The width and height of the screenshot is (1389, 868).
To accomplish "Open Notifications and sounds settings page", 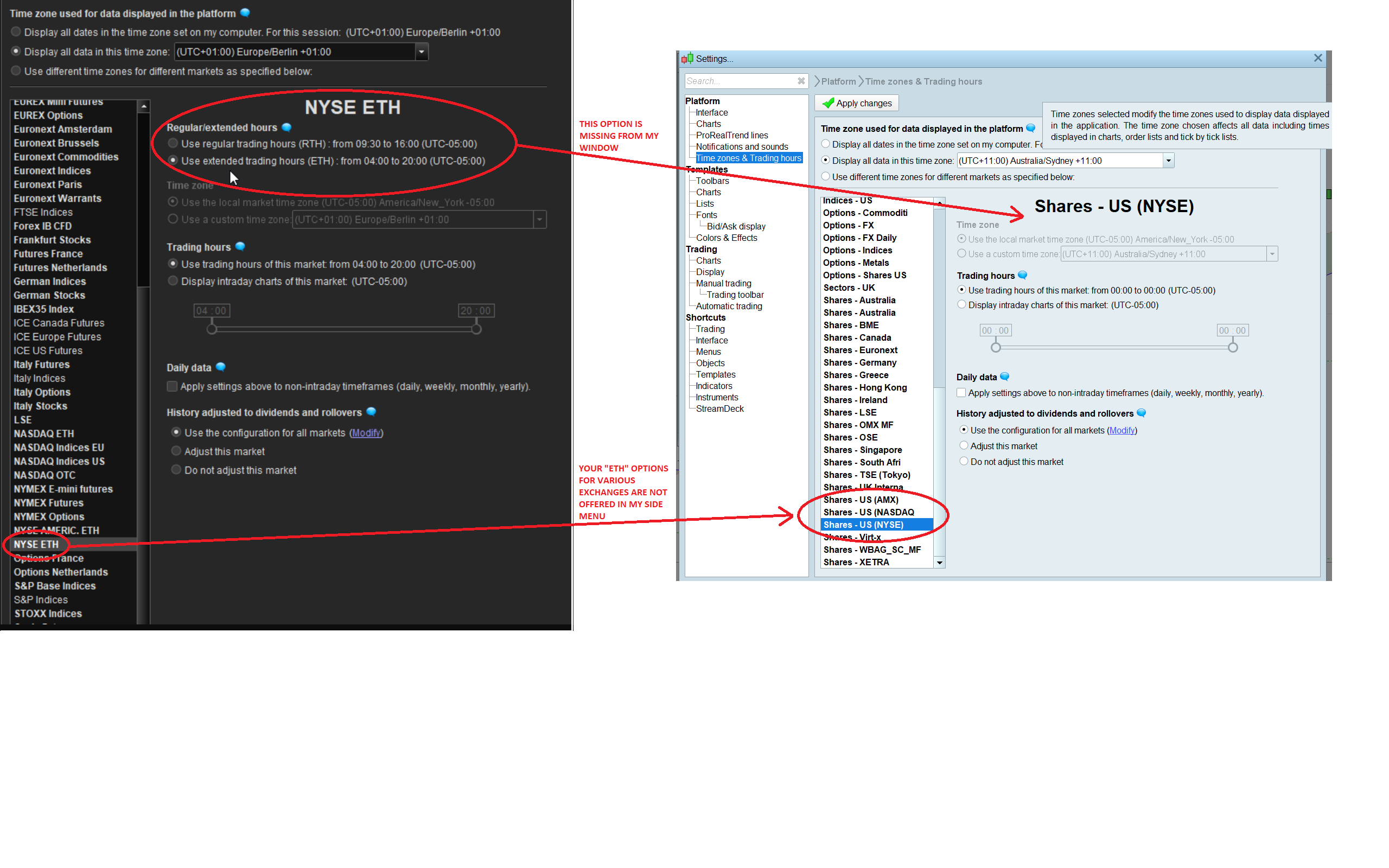I will [x=742, y=146].
